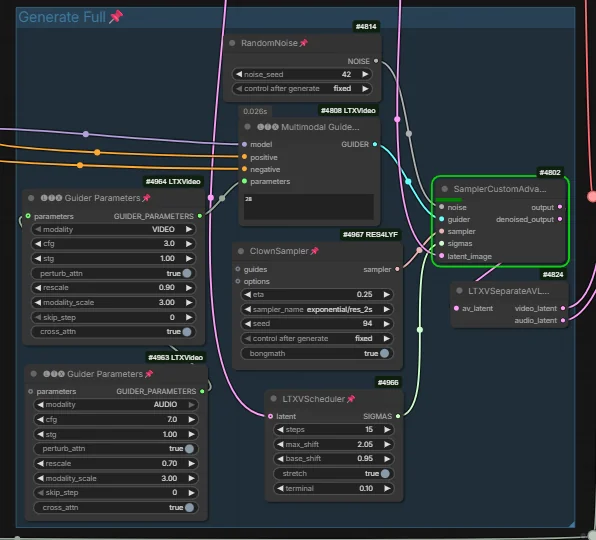
Task: Click the NOISE output socket of RandomNoise
Action: (376, 61)
